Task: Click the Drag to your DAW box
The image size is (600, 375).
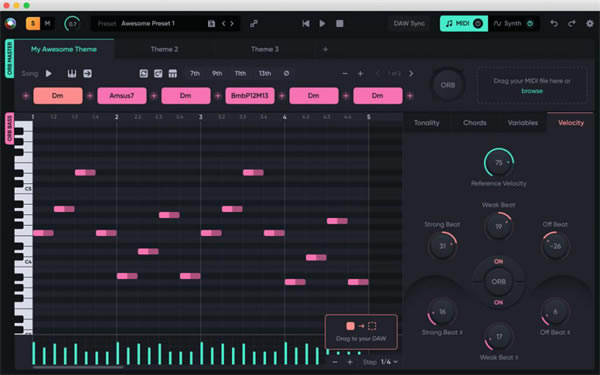Action: (x=361, y=331)
